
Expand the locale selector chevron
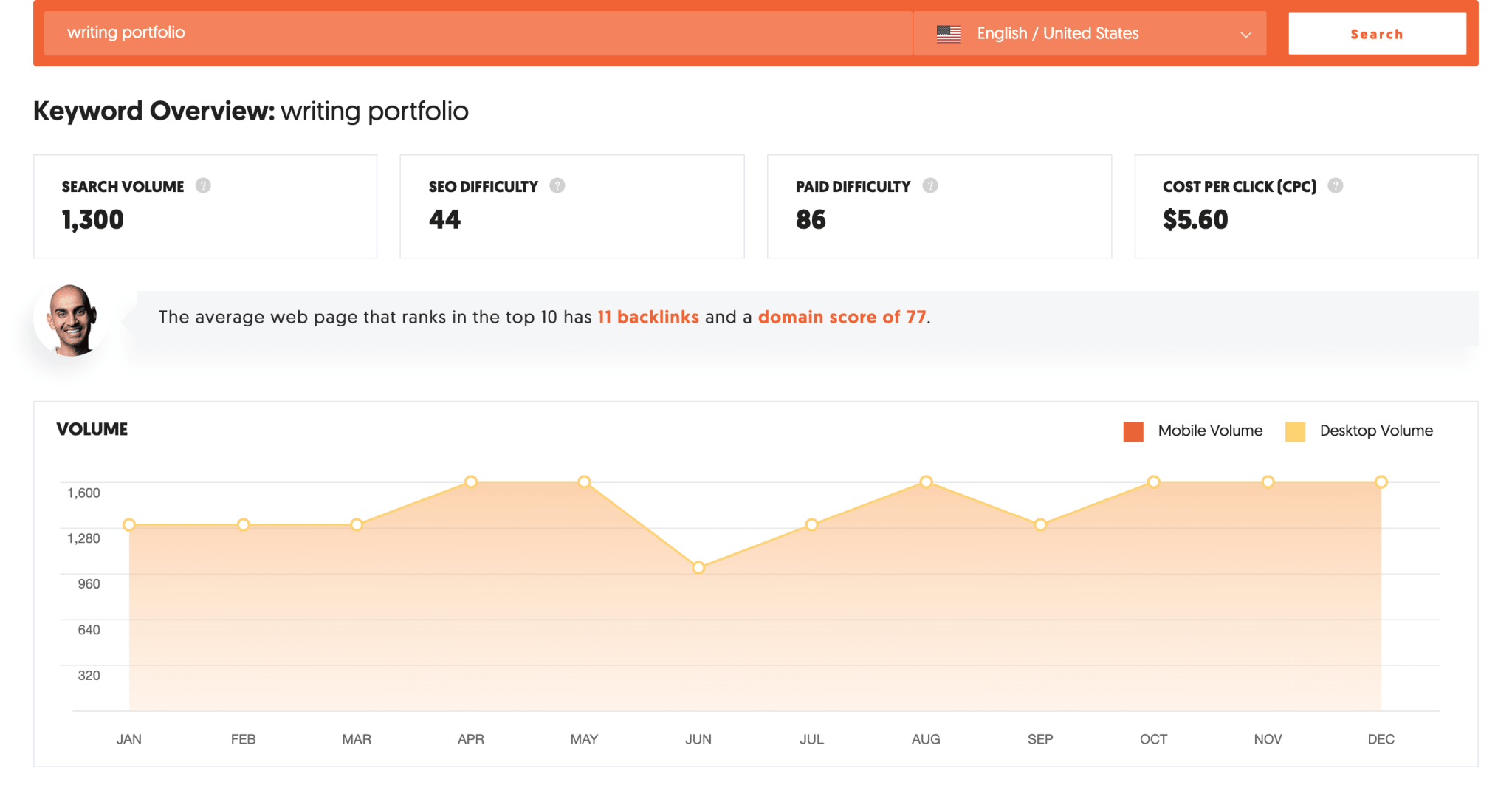1245,35
